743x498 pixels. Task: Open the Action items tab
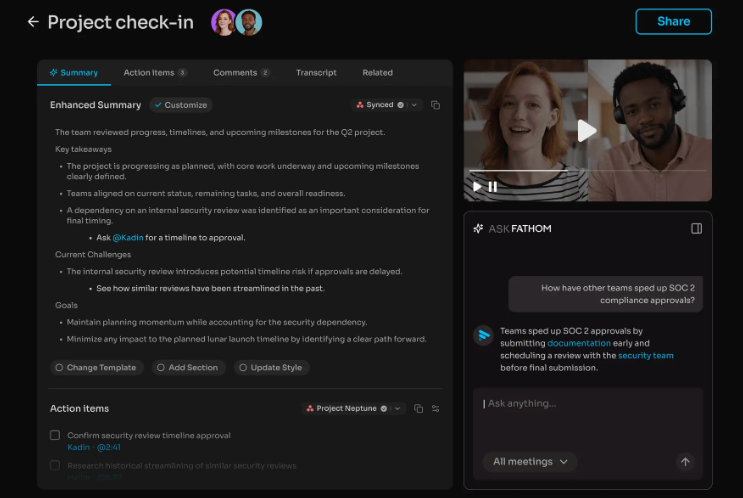click(155, 72)
